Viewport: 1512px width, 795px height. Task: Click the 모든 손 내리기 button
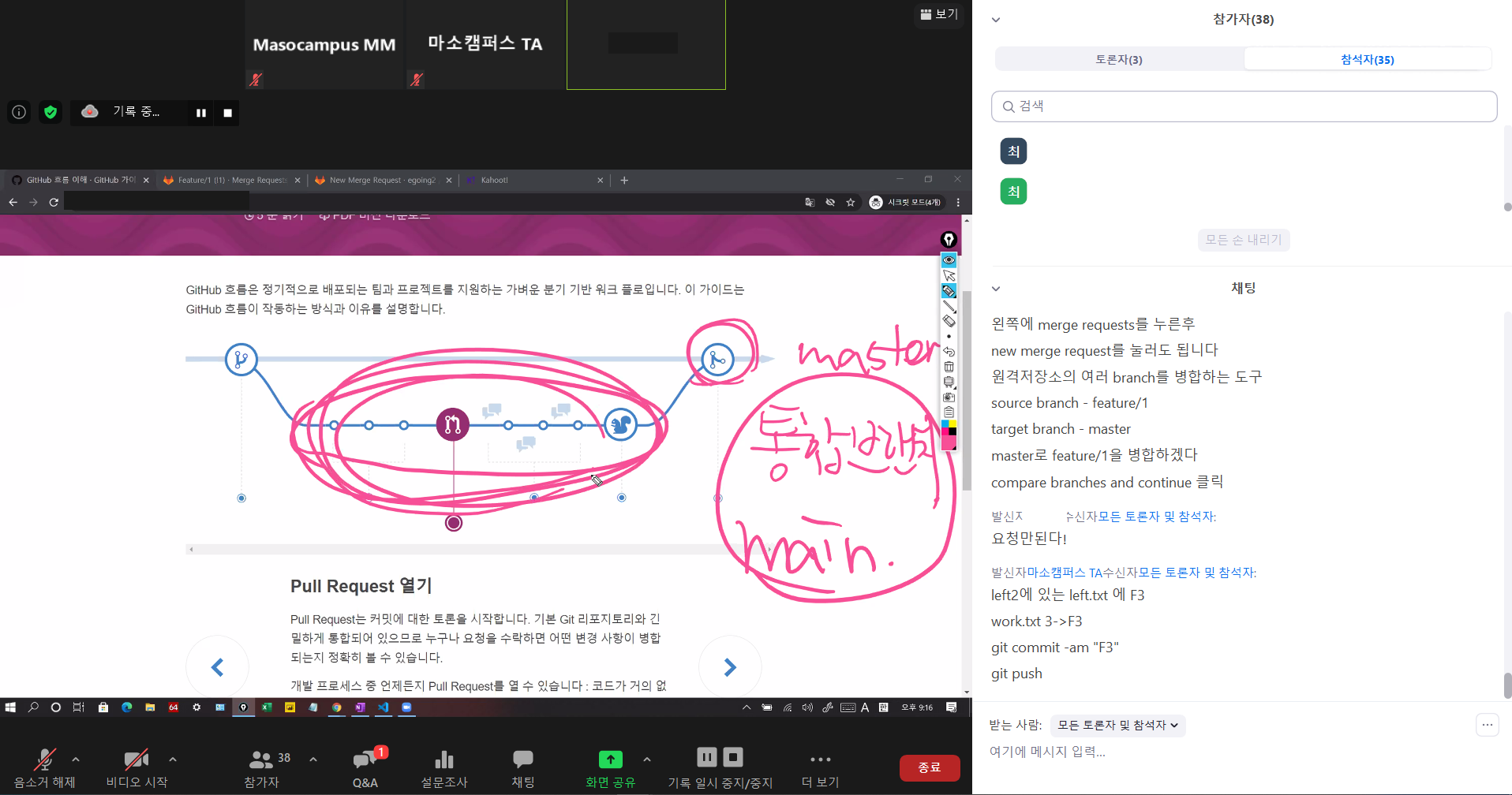(1243, 240)
